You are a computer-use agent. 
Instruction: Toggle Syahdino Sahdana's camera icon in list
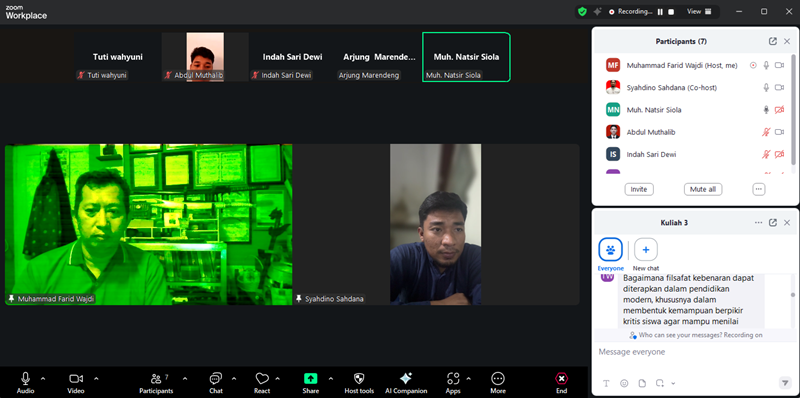click(779, 88)
